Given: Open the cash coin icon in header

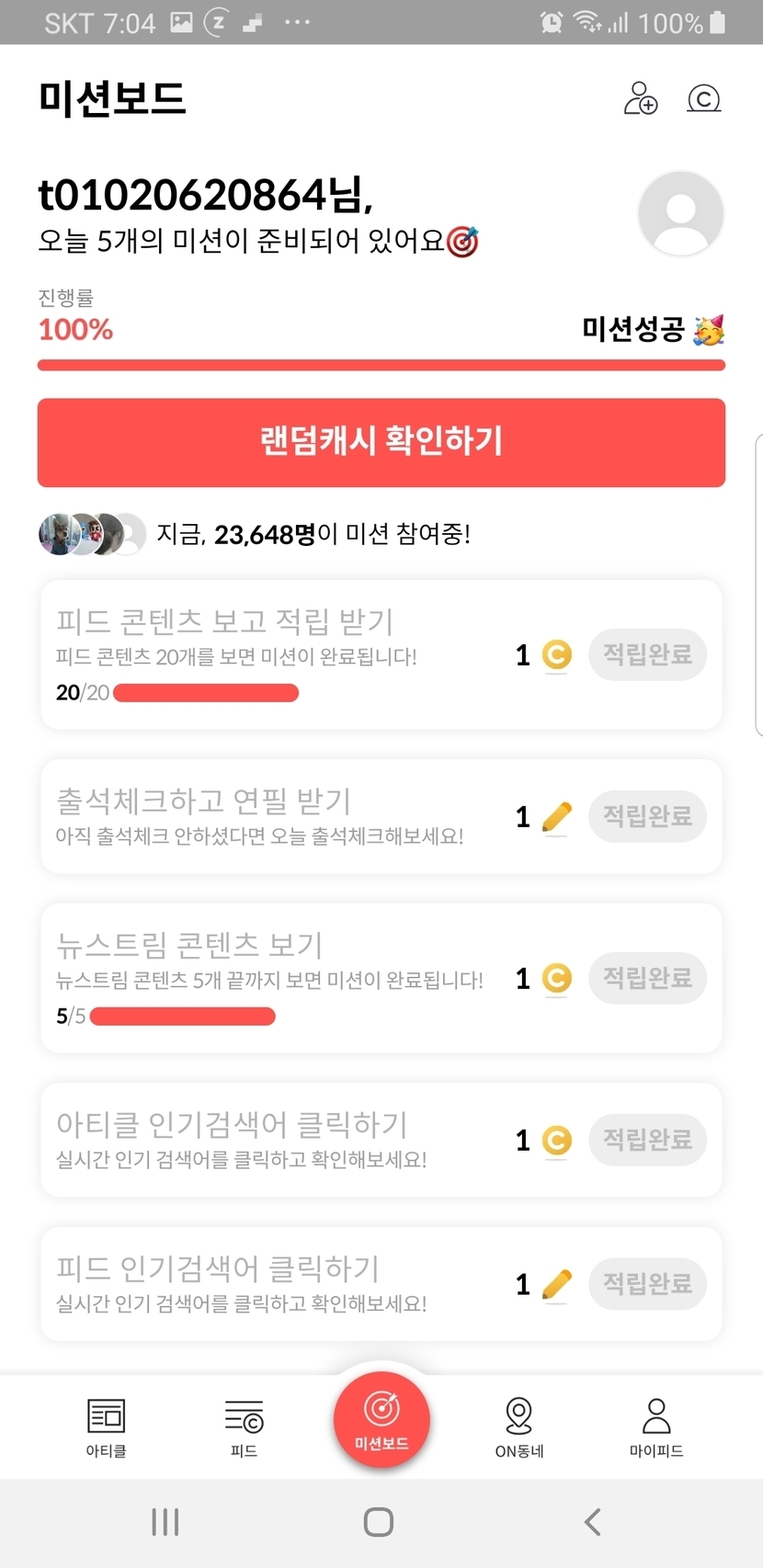Looking at the screenshot, I should coord(704,98).
